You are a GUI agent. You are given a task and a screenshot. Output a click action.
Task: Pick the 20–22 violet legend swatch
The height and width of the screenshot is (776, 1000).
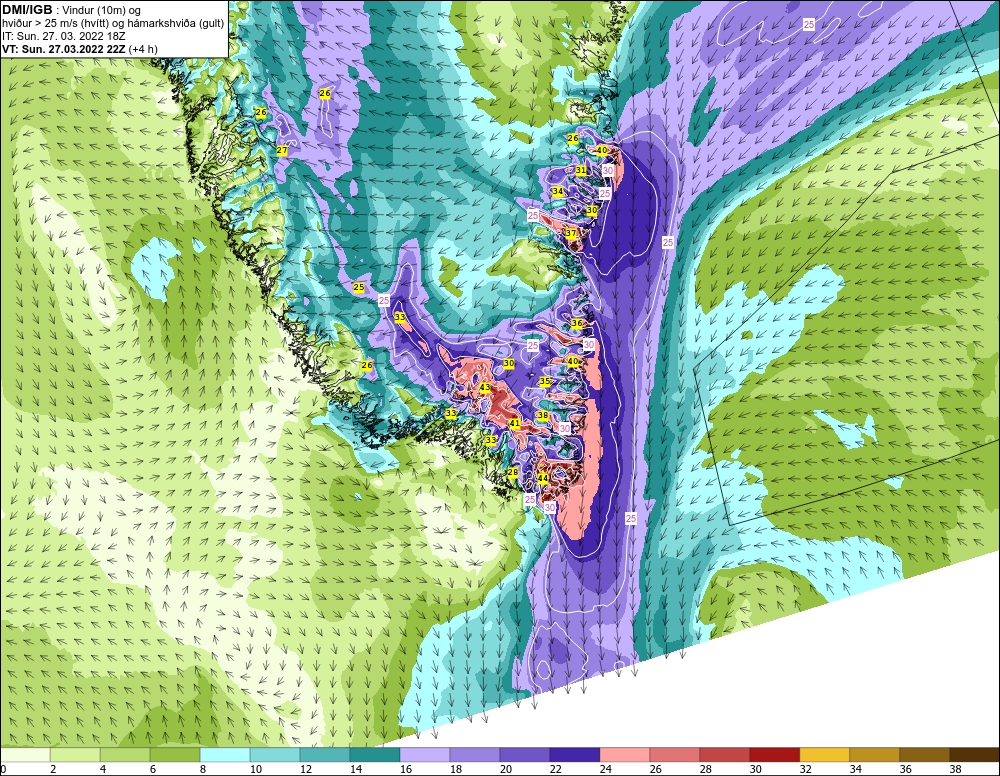(525, 754)
